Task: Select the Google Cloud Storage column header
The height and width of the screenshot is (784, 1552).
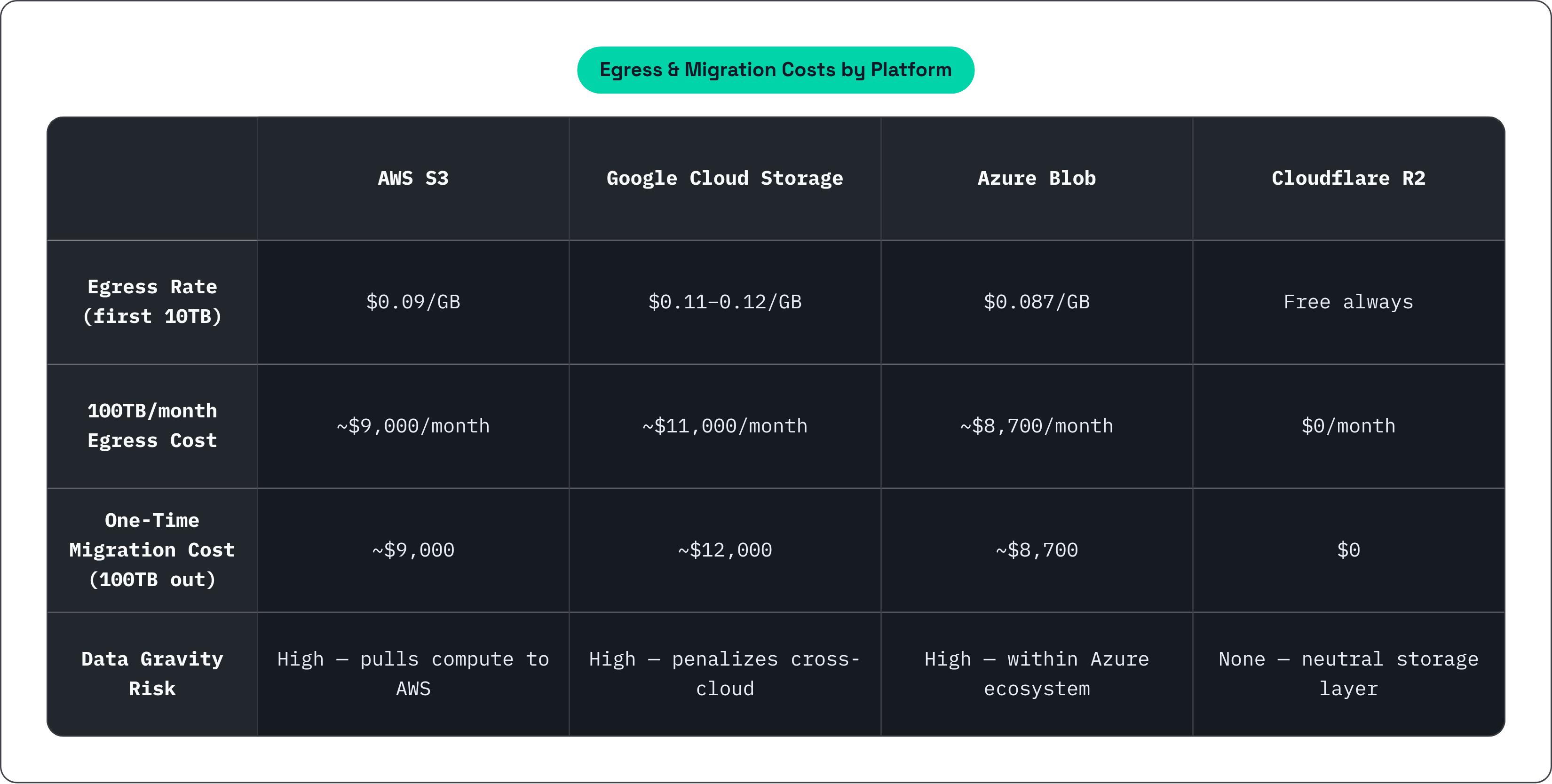Action: tap(725, 178)
